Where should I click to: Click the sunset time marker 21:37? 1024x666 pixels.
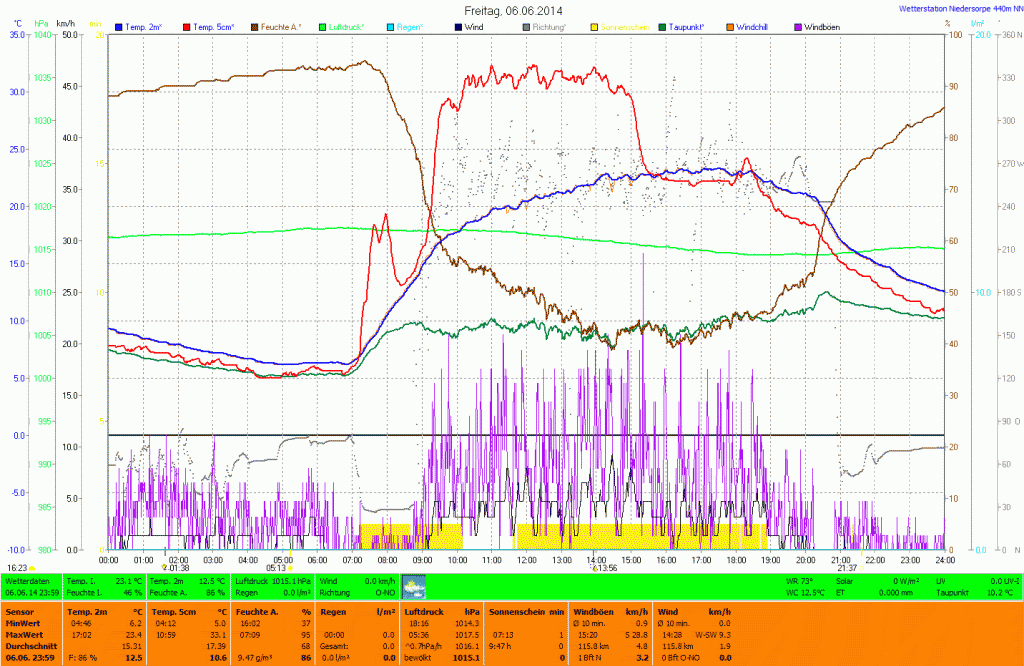point(847,567)
